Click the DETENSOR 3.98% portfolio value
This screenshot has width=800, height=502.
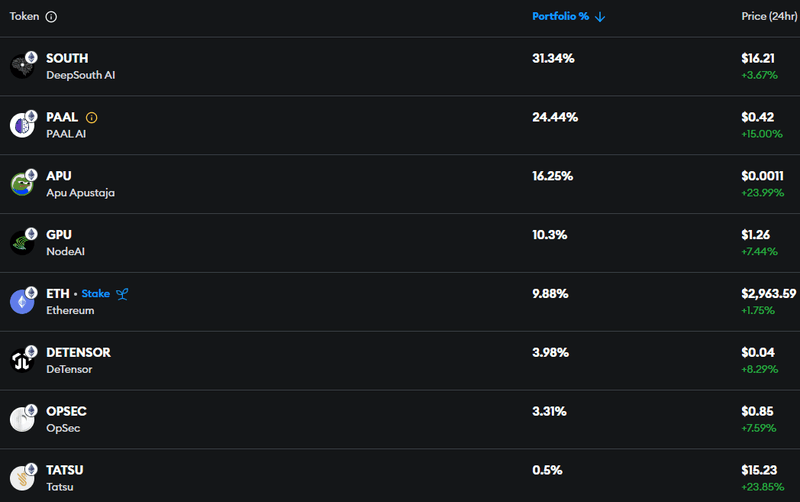[x=550, y=352]
